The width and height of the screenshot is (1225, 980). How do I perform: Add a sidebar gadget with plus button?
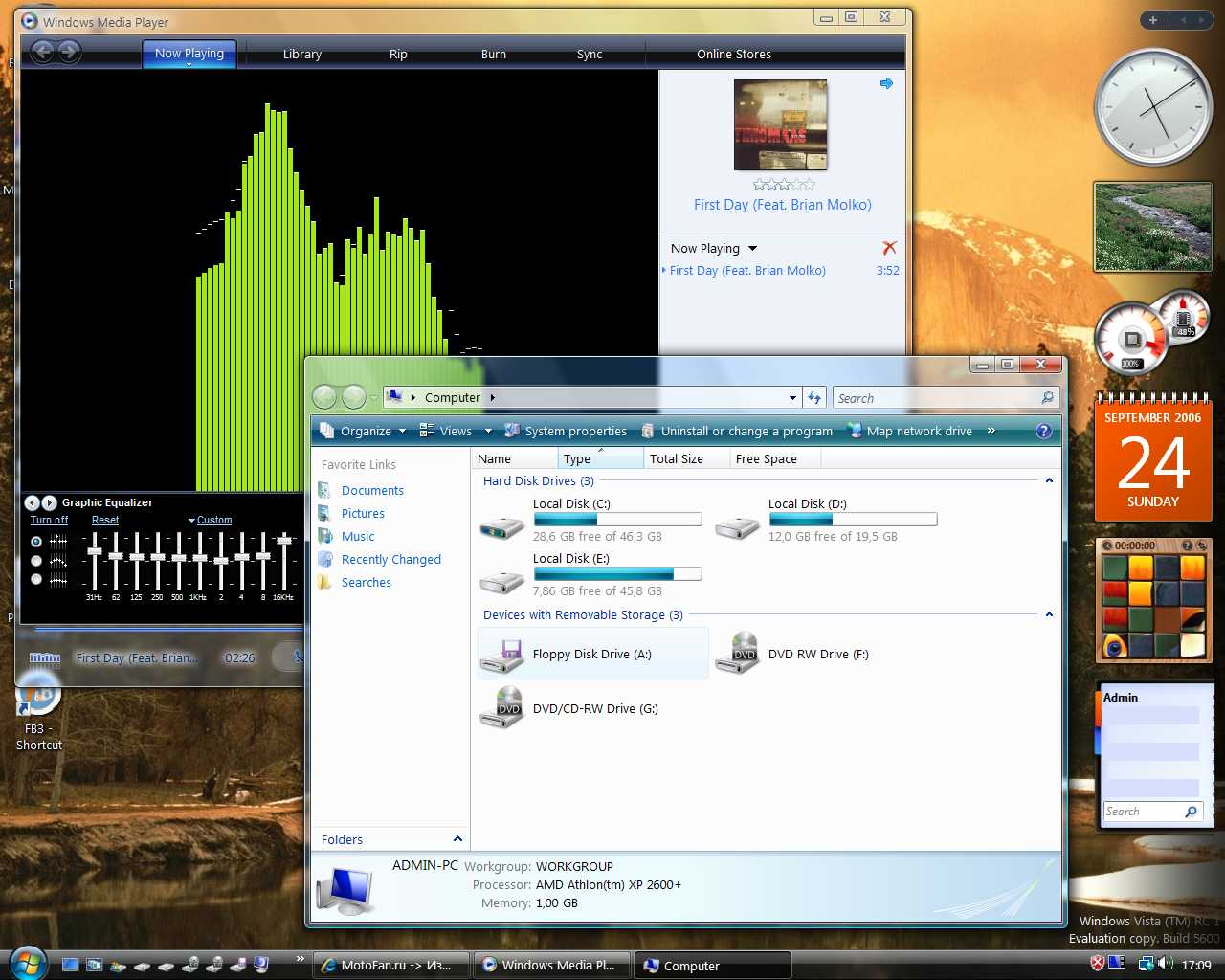pos(1153,20)
